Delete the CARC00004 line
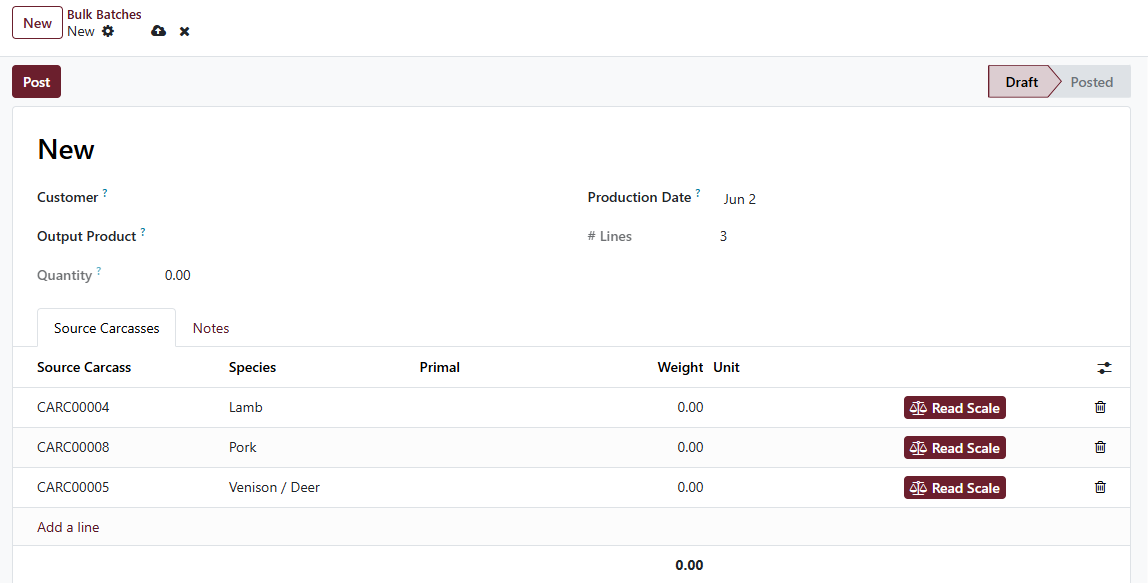1148x583 pixels. [1100, 407]
